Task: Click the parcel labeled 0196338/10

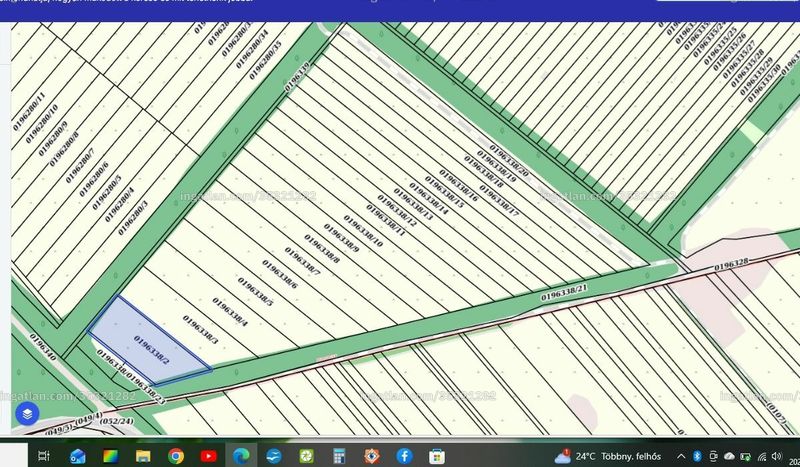Action: 363,231
